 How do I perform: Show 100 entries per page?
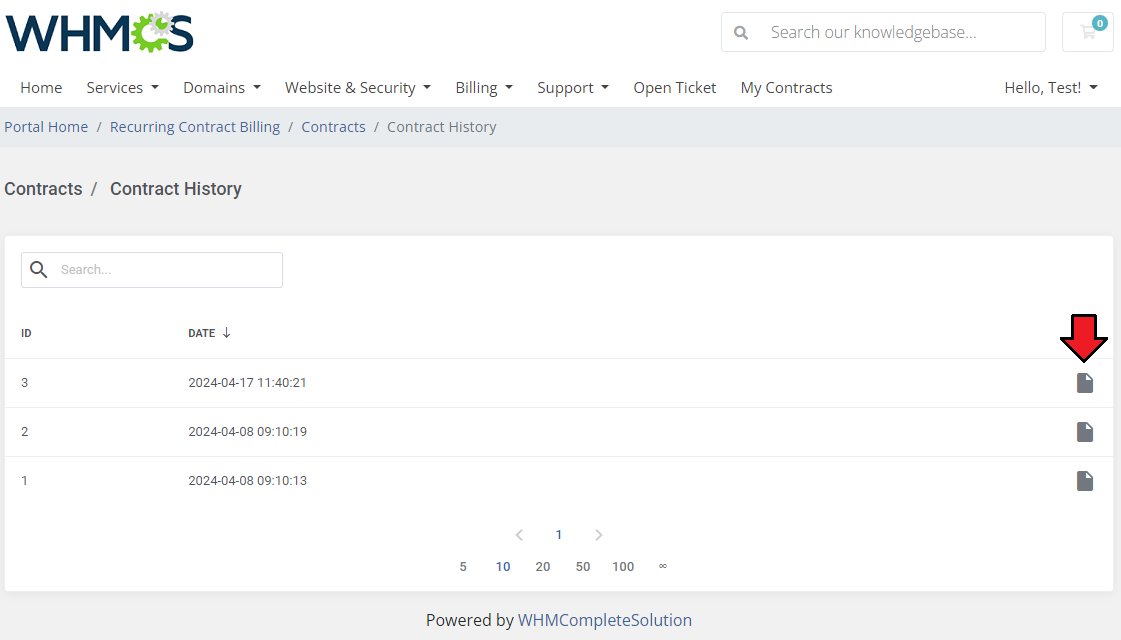(623, 566)
